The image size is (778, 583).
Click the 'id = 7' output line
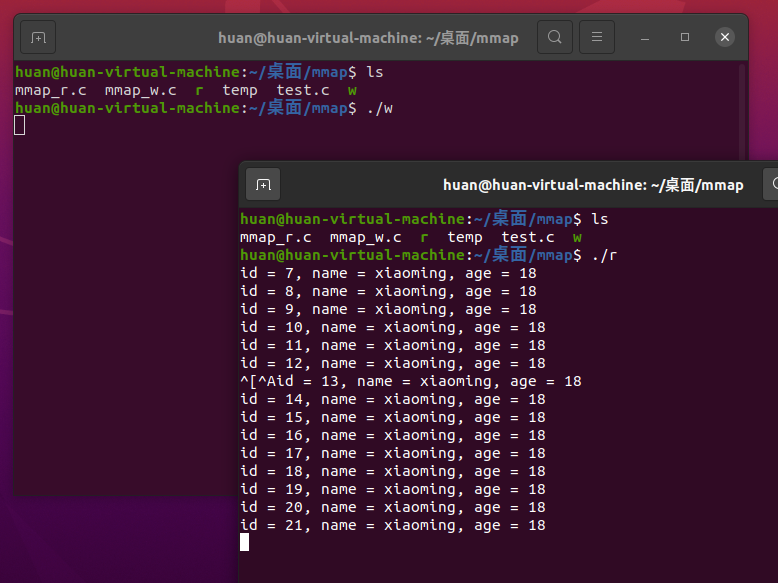389,273
